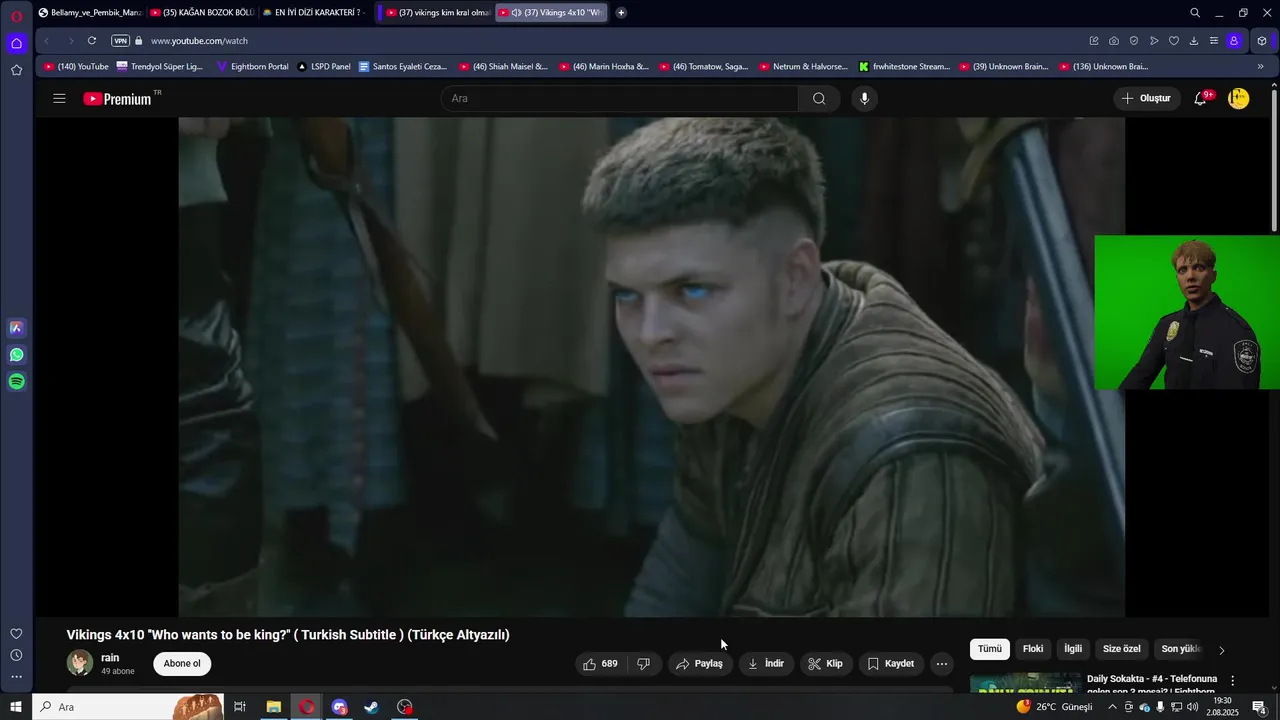Click the YouTube search box
The width and height of the screenshot is (1280, 720).
pyautogui.click(x=619, y=98)
